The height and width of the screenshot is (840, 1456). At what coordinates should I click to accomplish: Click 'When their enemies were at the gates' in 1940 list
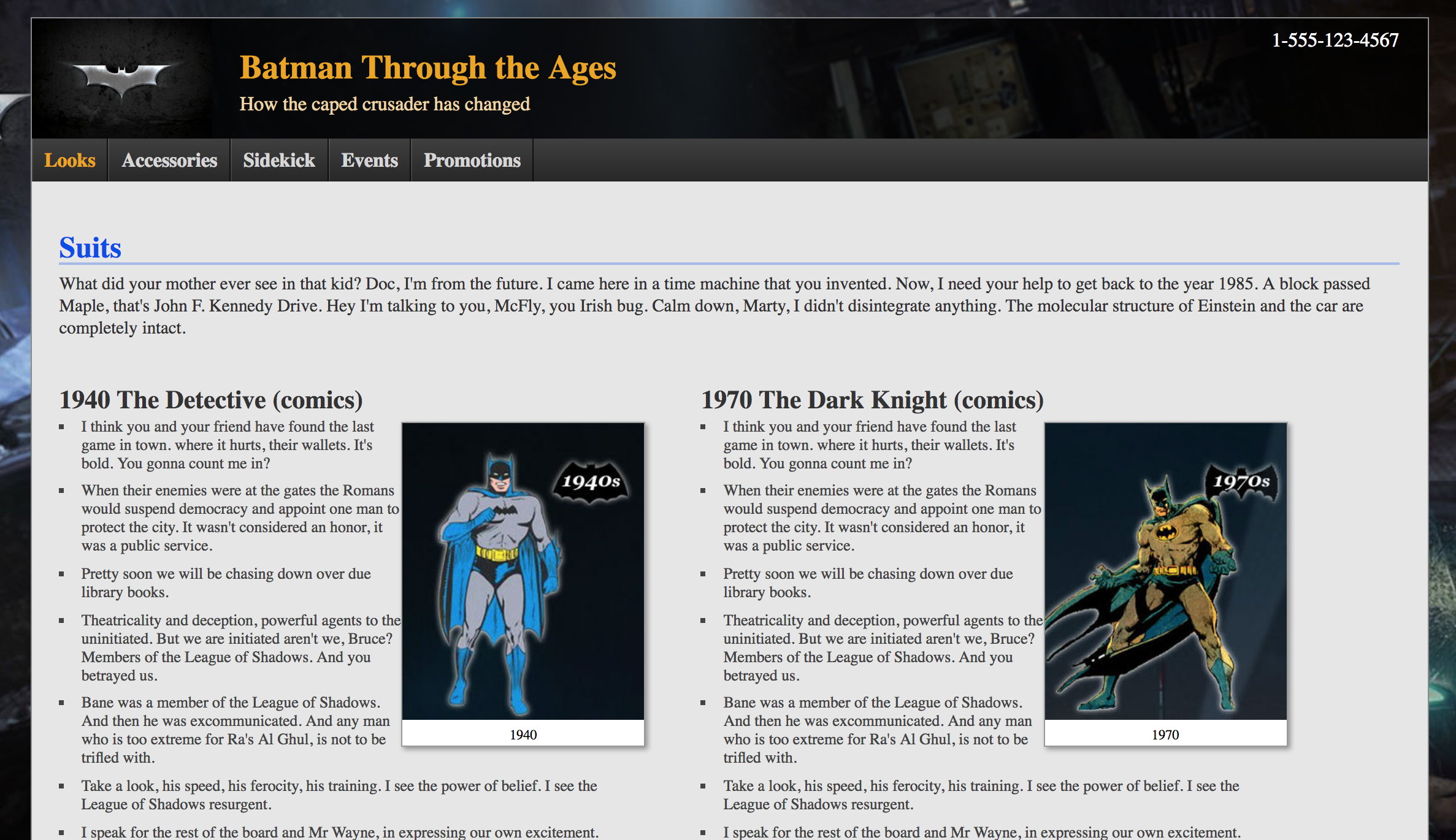[240, 518]
